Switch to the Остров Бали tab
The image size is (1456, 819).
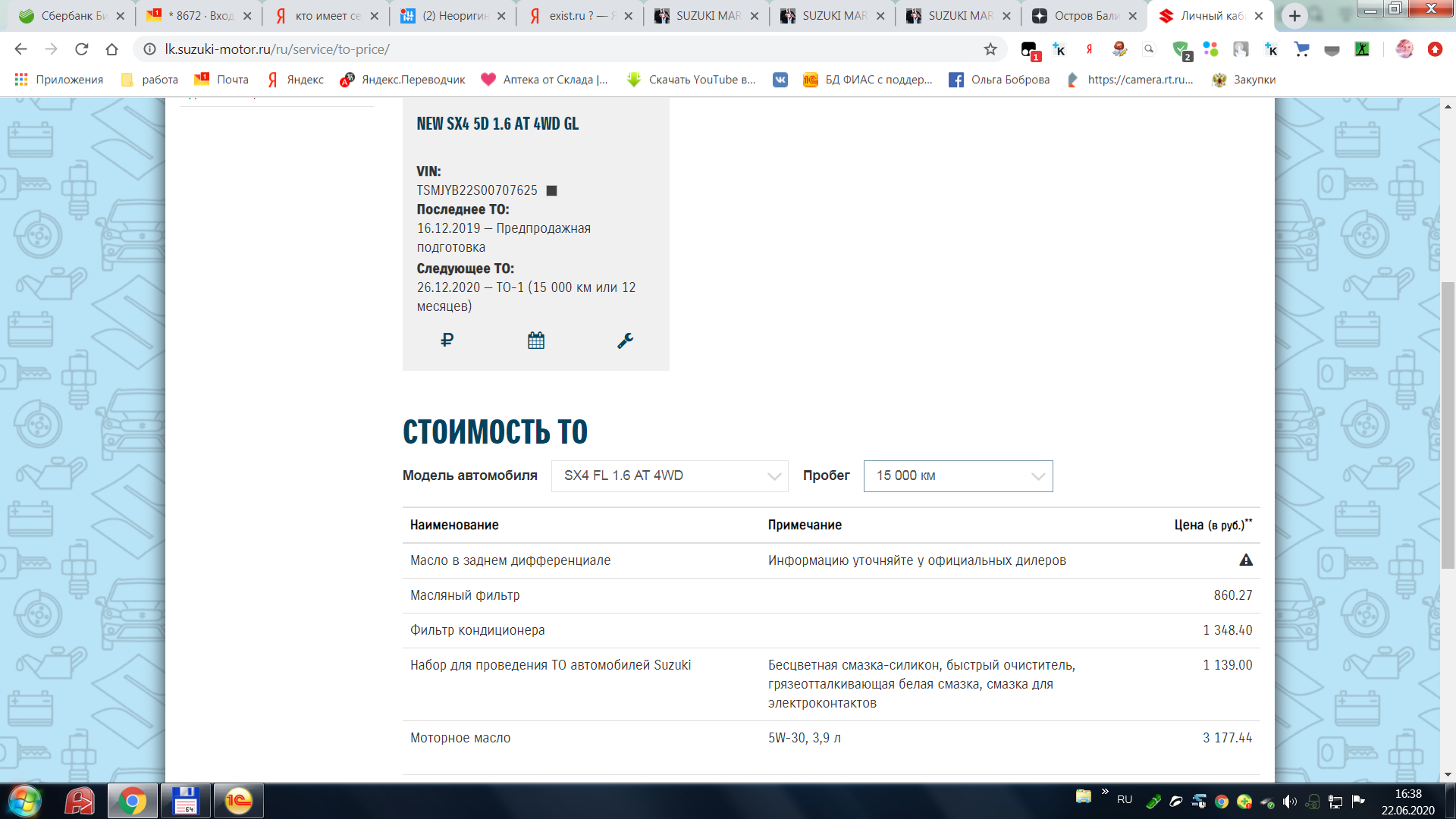click(x=1084, y=16)
